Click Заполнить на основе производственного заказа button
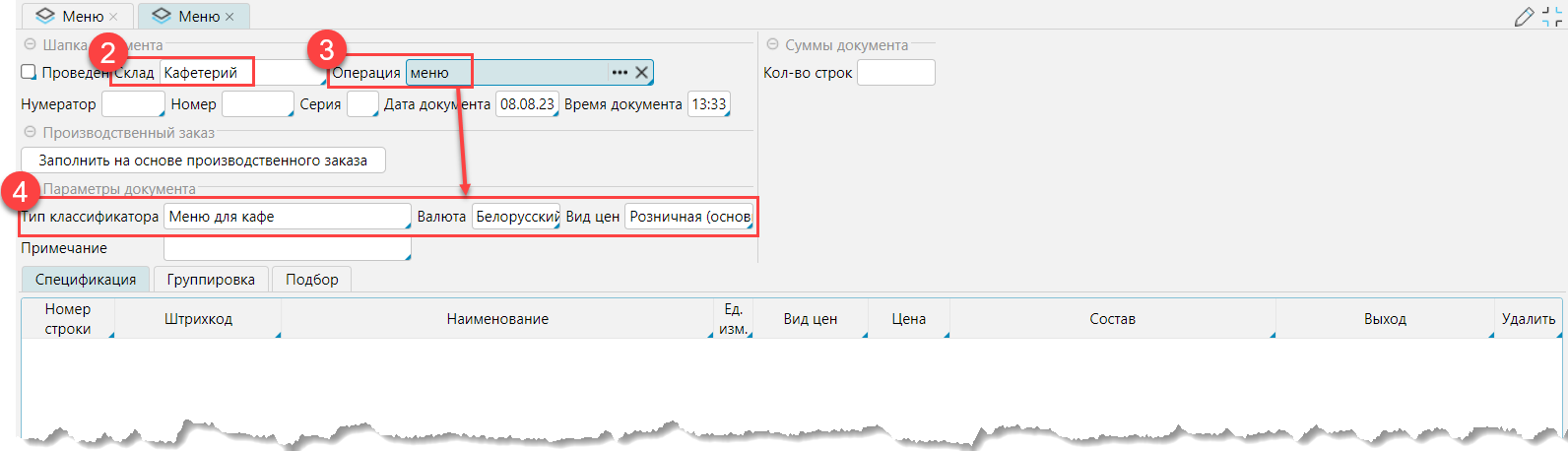Screen dimensions: 1568x451 203,161
